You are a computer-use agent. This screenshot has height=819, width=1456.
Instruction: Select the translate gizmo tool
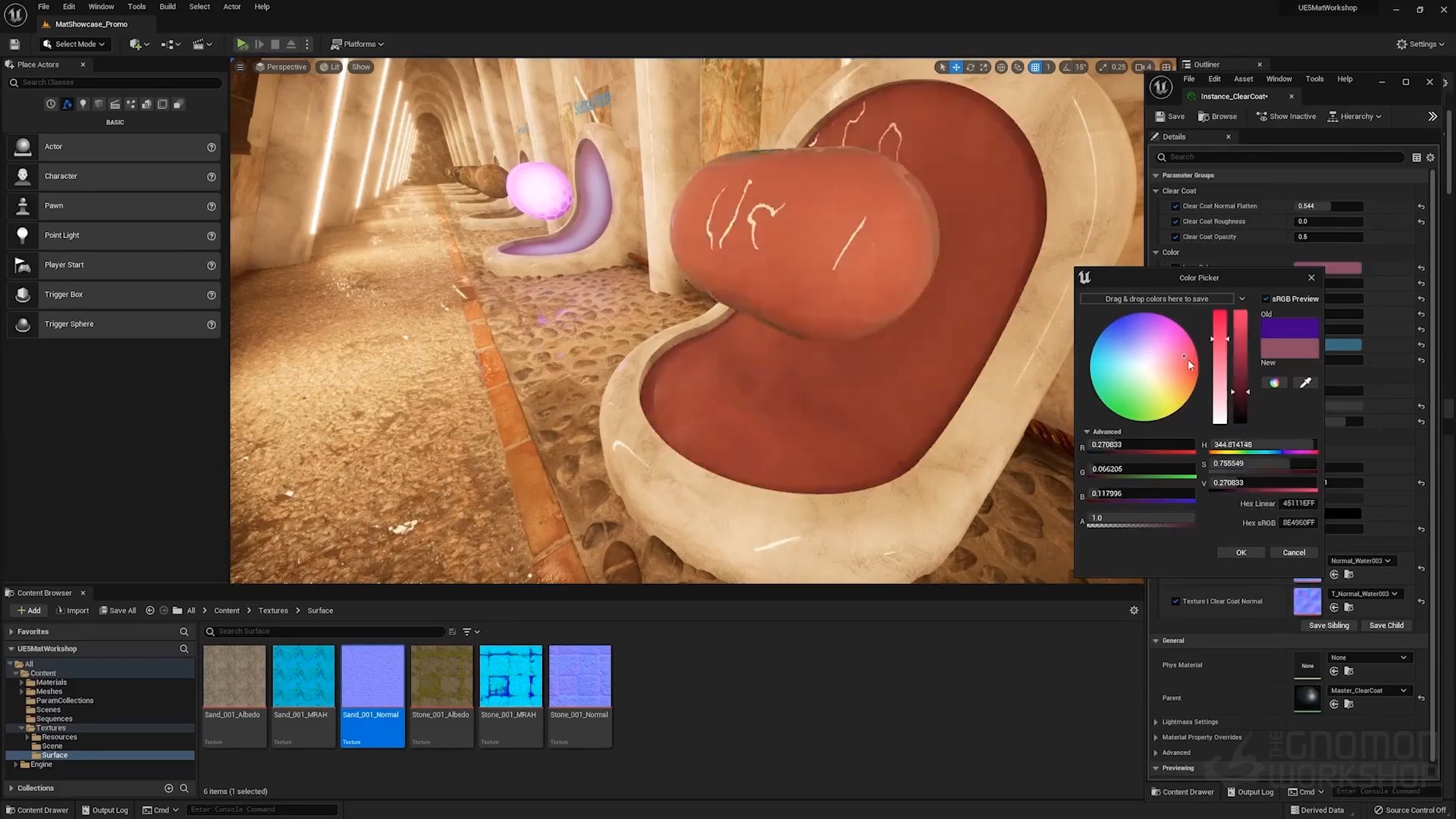pyautogui.click(x=956, y=67)
